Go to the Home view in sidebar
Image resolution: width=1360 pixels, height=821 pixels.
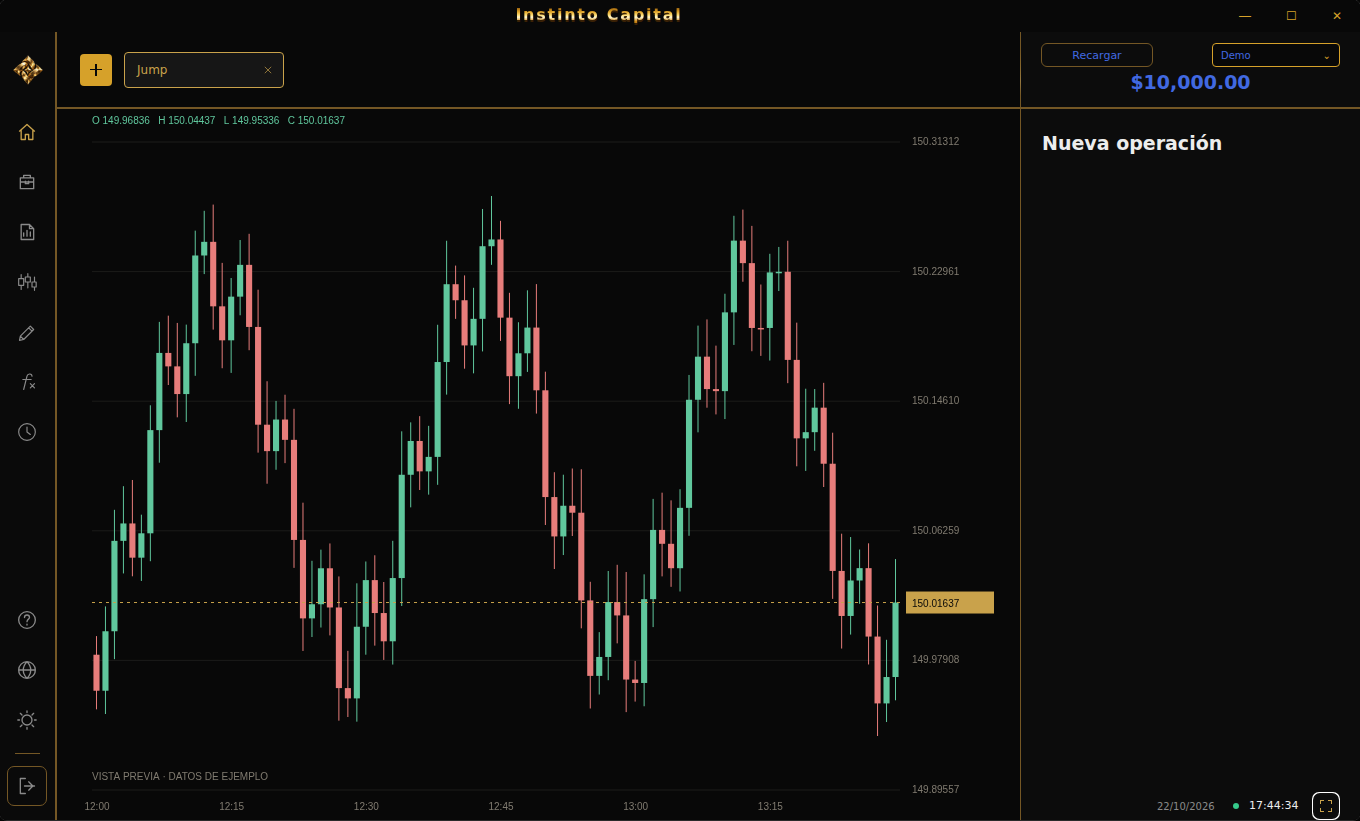point(27,132)
